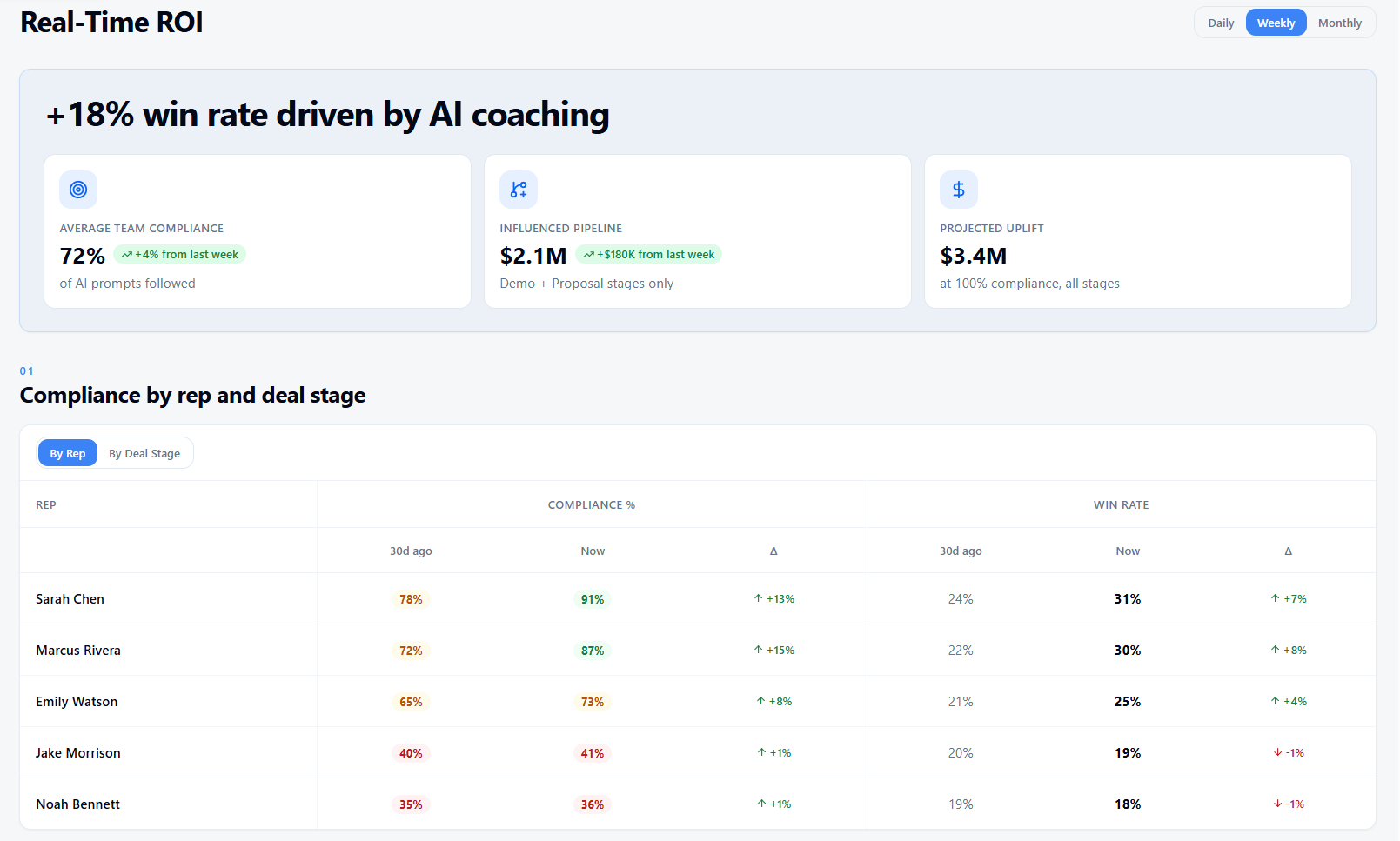
Task: Click the +$180K from last week badge
Action: 648,254
